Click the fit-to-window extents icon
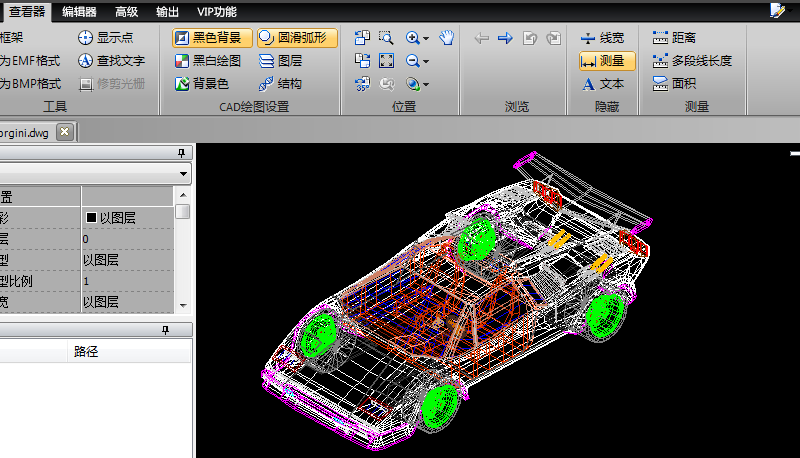 point(387,61)
